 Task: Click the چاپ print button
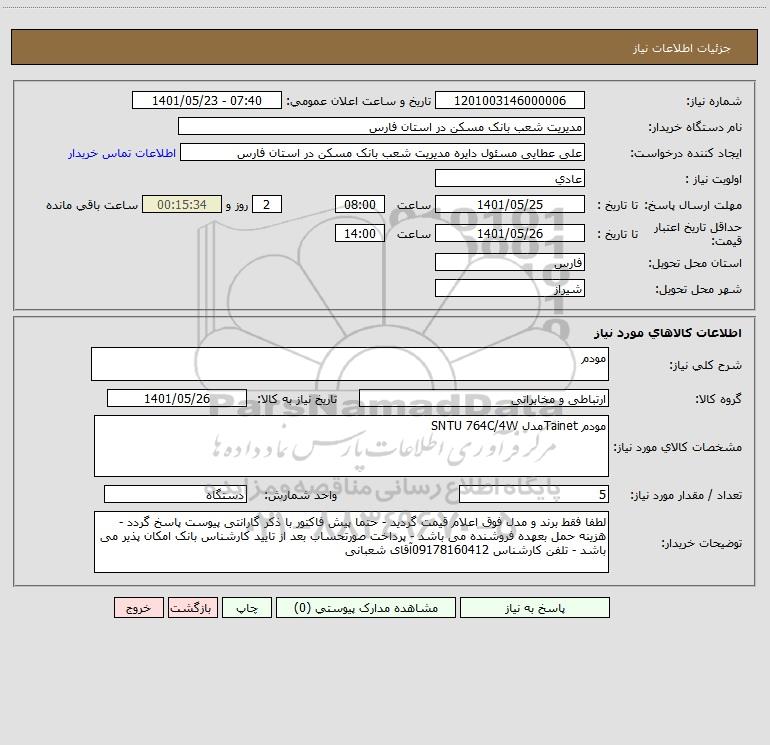pos(247,608)
